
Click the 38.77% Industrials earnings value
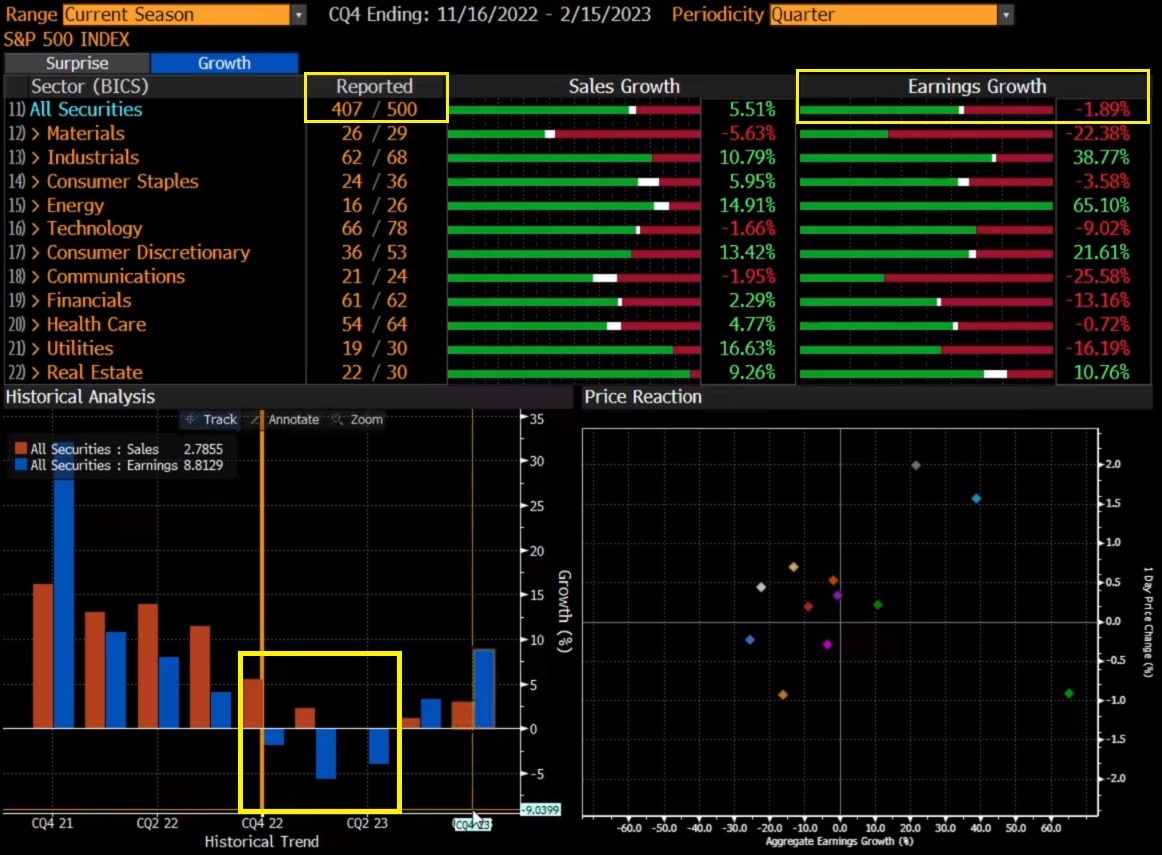[1101, 157]
